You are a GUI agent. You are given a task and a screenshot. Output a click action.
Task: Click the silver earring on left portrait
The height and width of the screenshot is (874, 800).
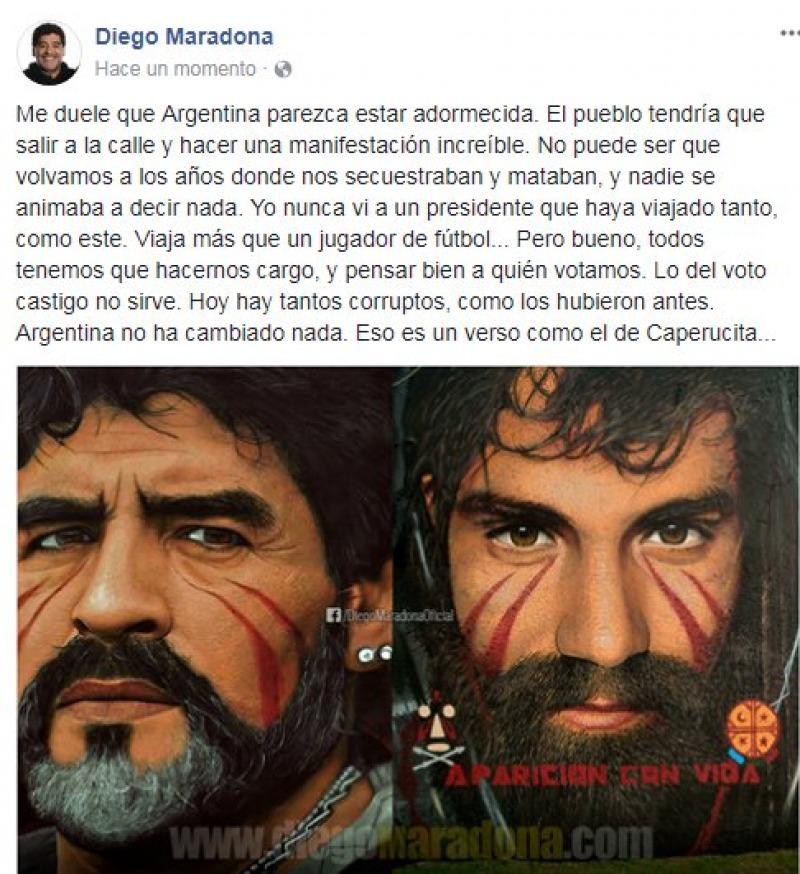click(x=375, y=653)
